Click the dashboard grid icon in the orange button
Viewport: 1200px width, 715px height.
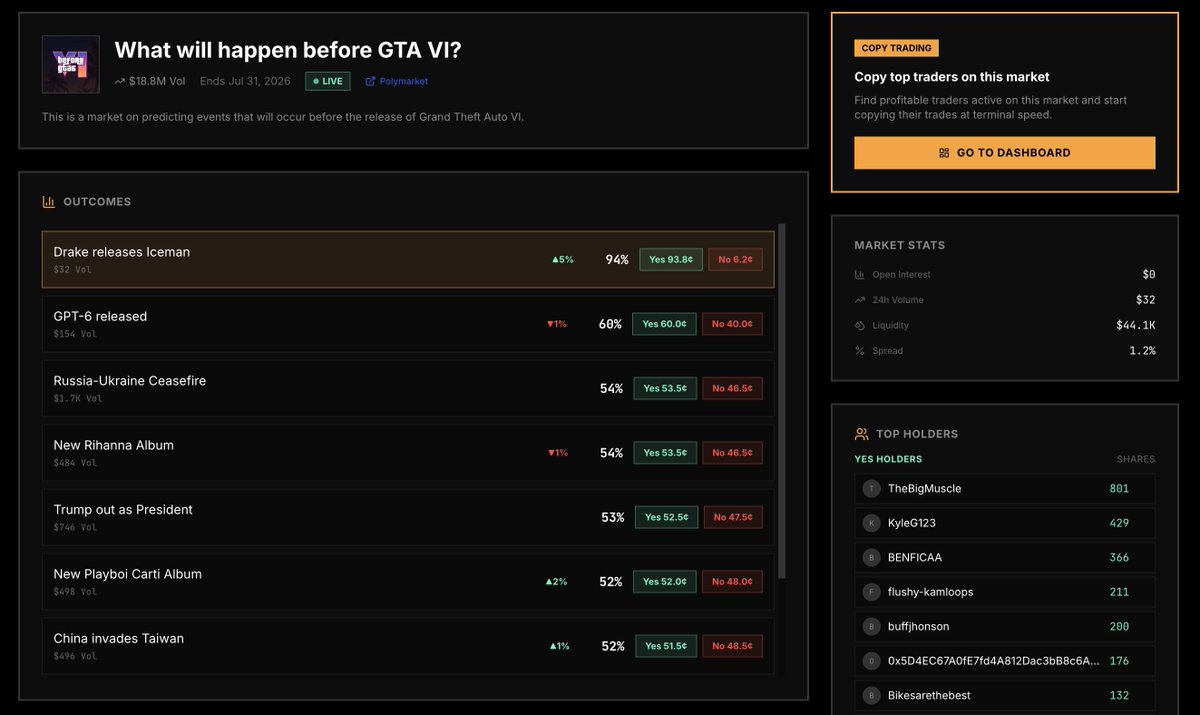click(x=944, y=153)
